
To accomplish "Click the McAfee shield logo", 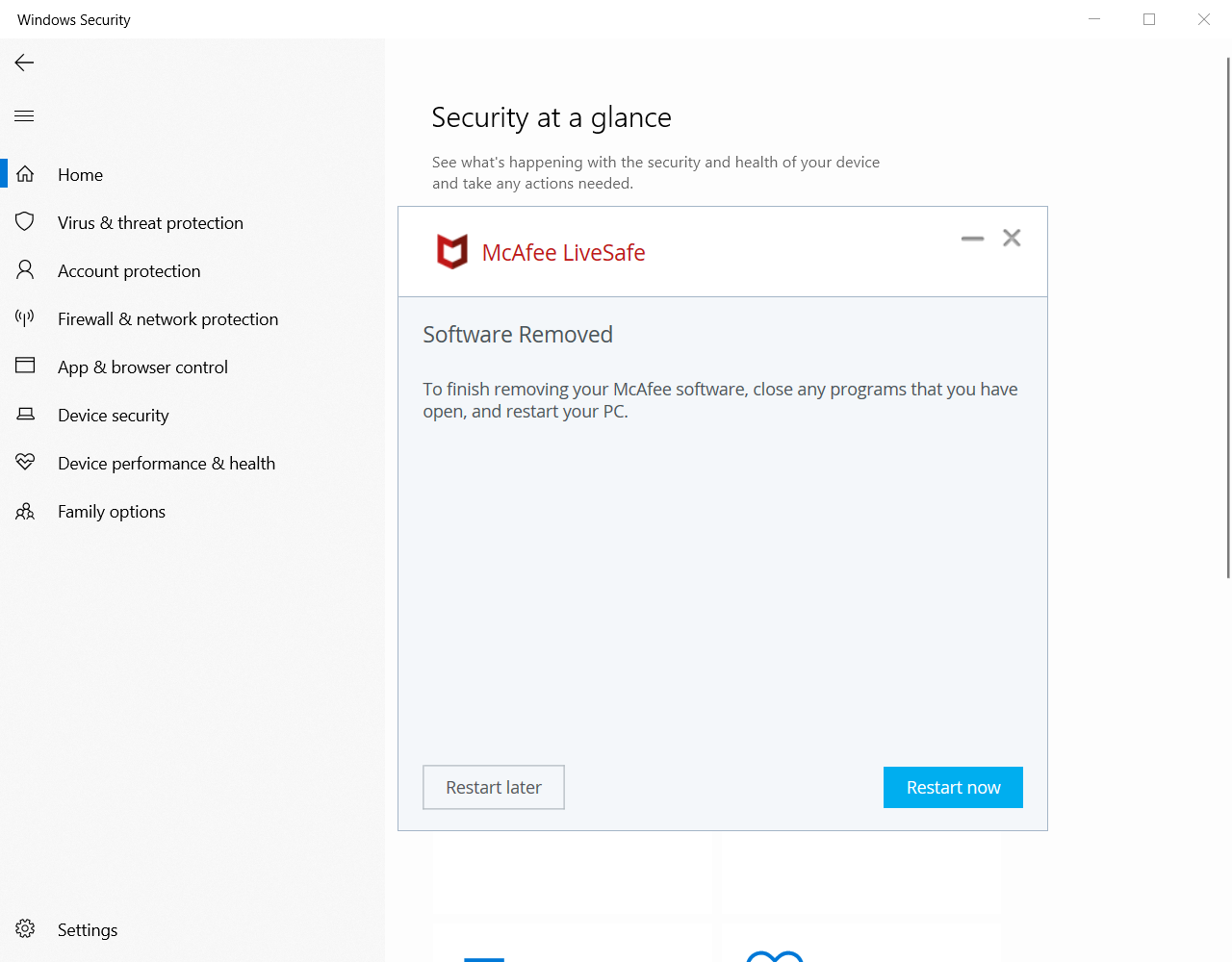I will (452, 251).
